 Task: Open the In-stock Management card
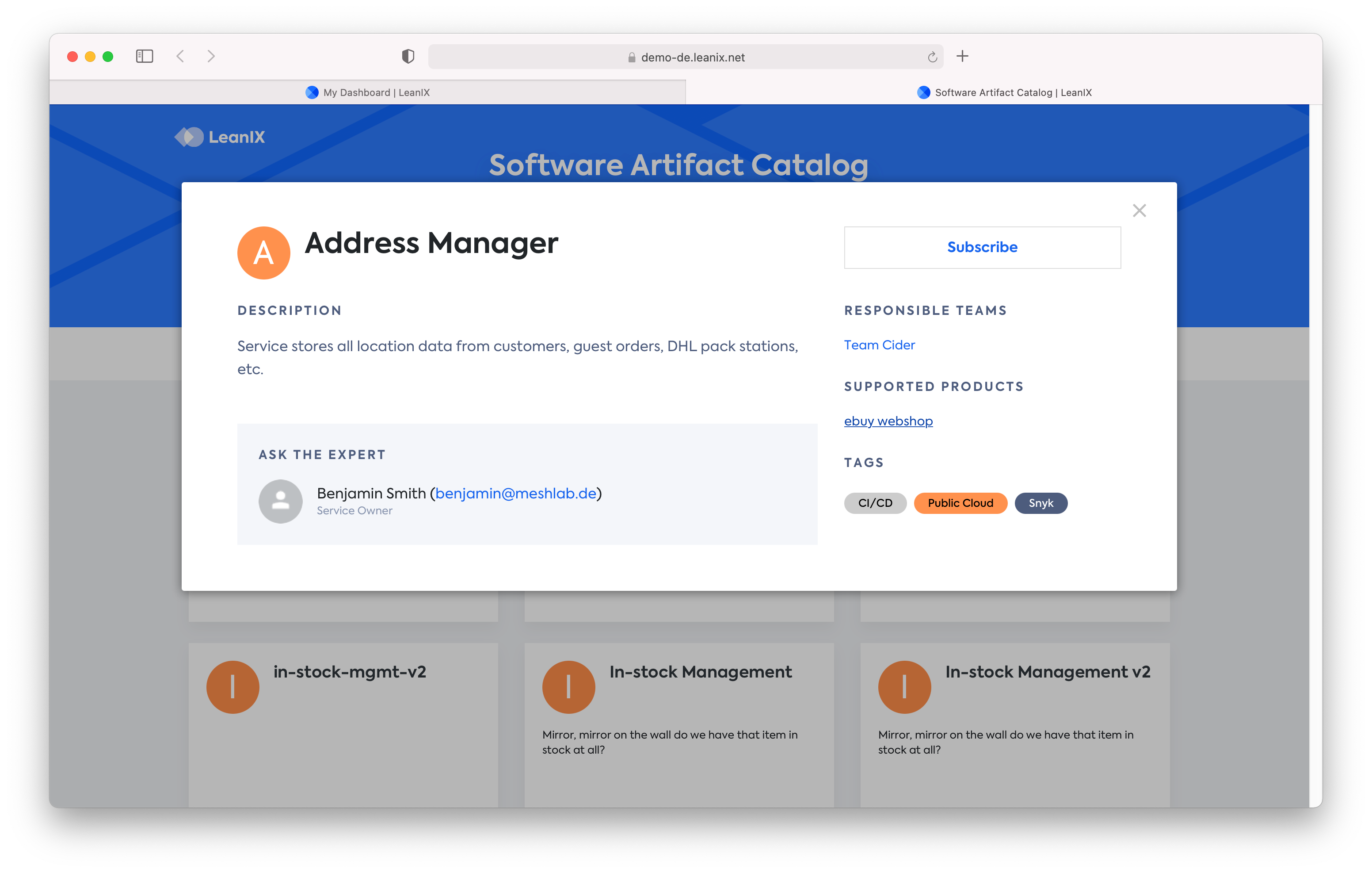(679, 725)
